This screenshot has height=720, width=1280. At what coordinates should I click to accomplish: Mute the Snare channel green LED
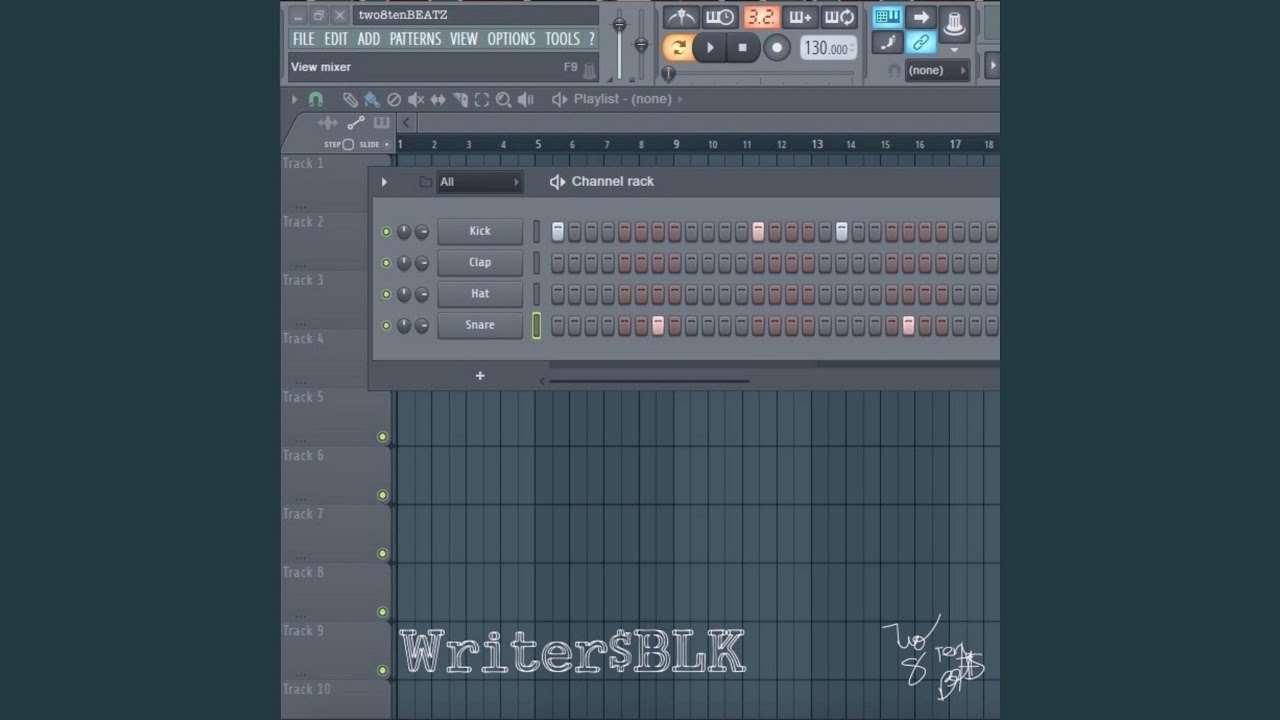pos(386,325)
